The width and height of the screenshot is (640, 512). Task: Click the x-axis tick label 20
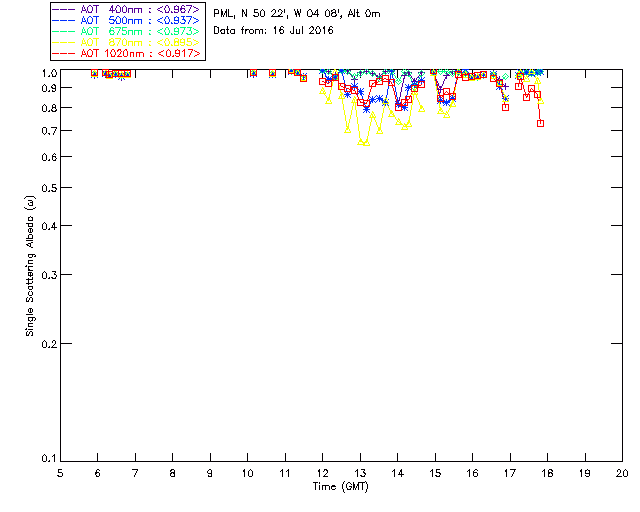point(622,473)
